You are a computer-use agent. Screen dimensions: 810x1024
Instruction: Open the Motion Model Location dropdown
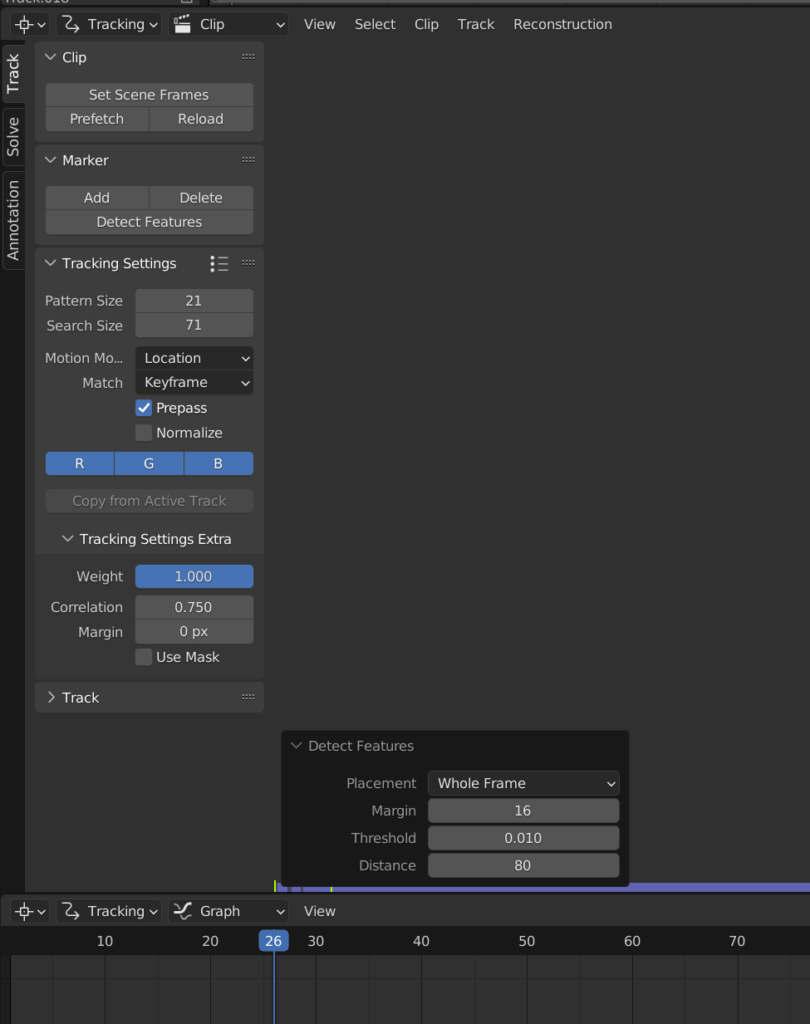(194, 358)
